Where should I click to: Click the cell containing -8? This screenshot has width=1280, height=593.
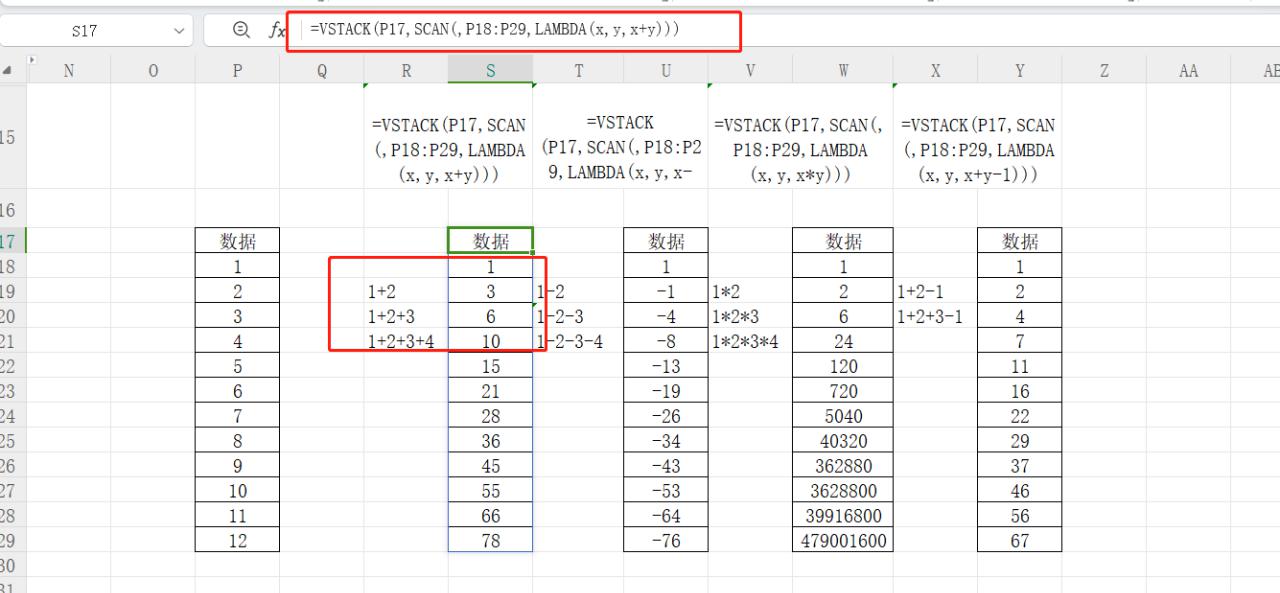[666, 341]
